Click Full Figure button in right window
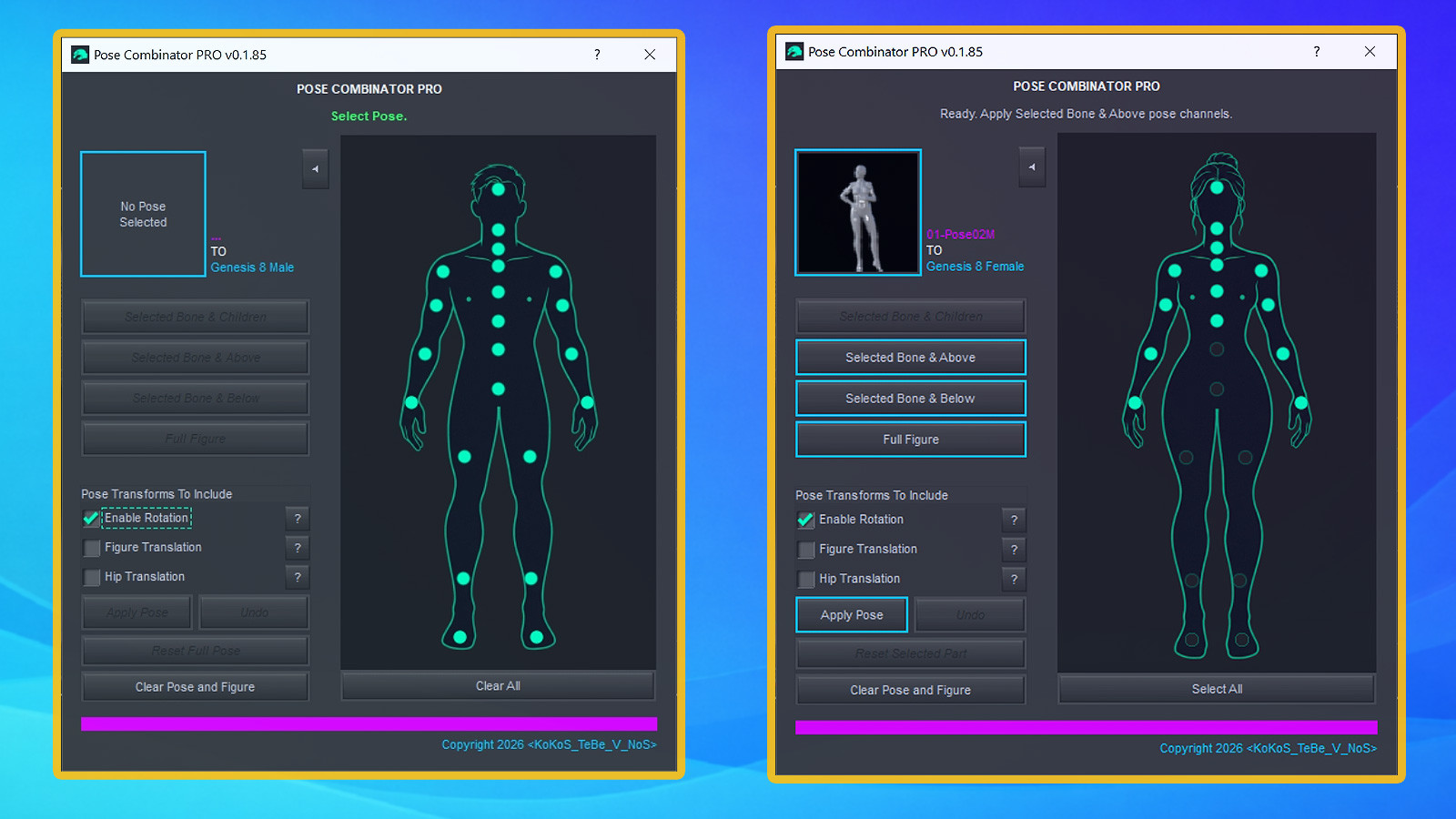This screenshot has height=819, width=1456. click(911, 440)
